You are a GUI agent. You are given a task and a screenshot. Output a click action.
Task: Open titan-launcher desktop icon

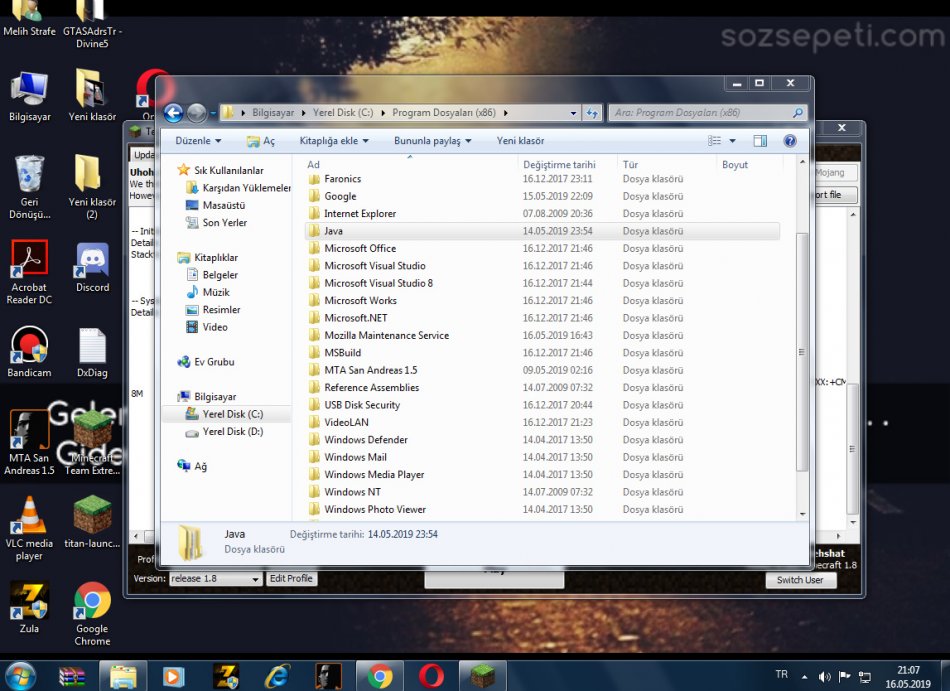pos(92,522)
